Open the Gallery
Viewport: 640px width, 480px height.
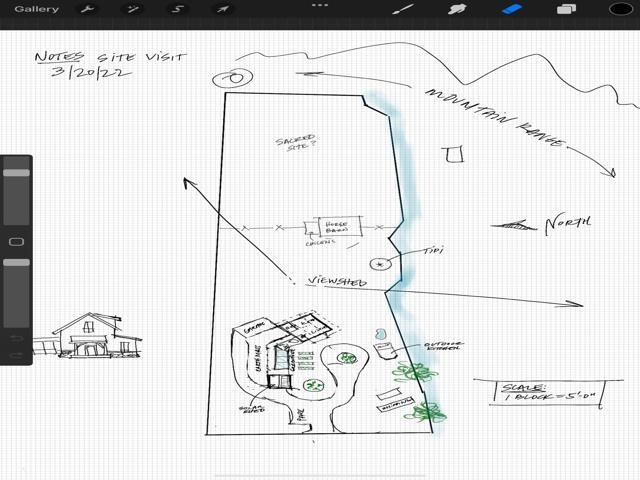pos(36,9)
